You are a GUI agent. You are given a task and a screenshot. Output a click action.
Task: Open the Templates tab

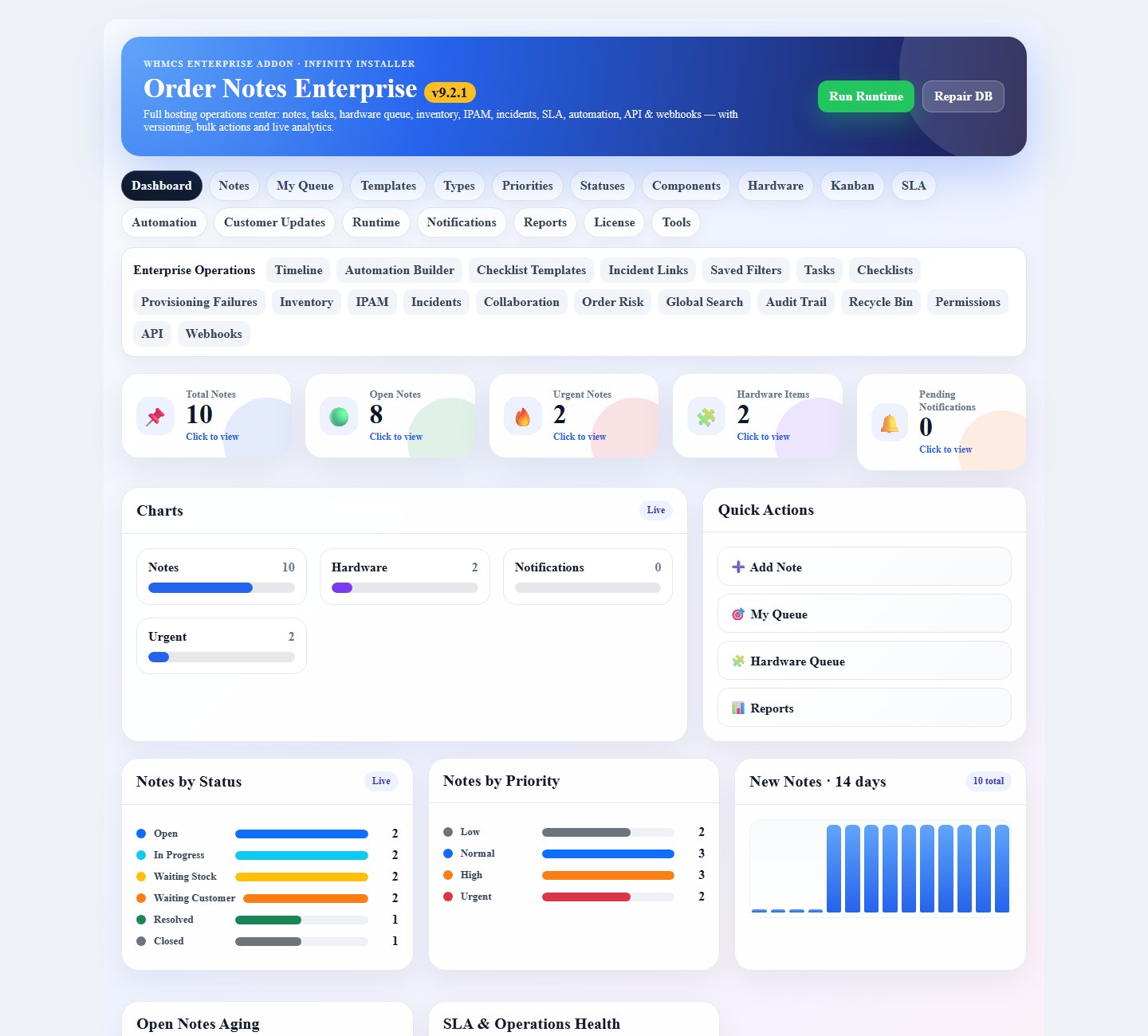pos(388,186)
